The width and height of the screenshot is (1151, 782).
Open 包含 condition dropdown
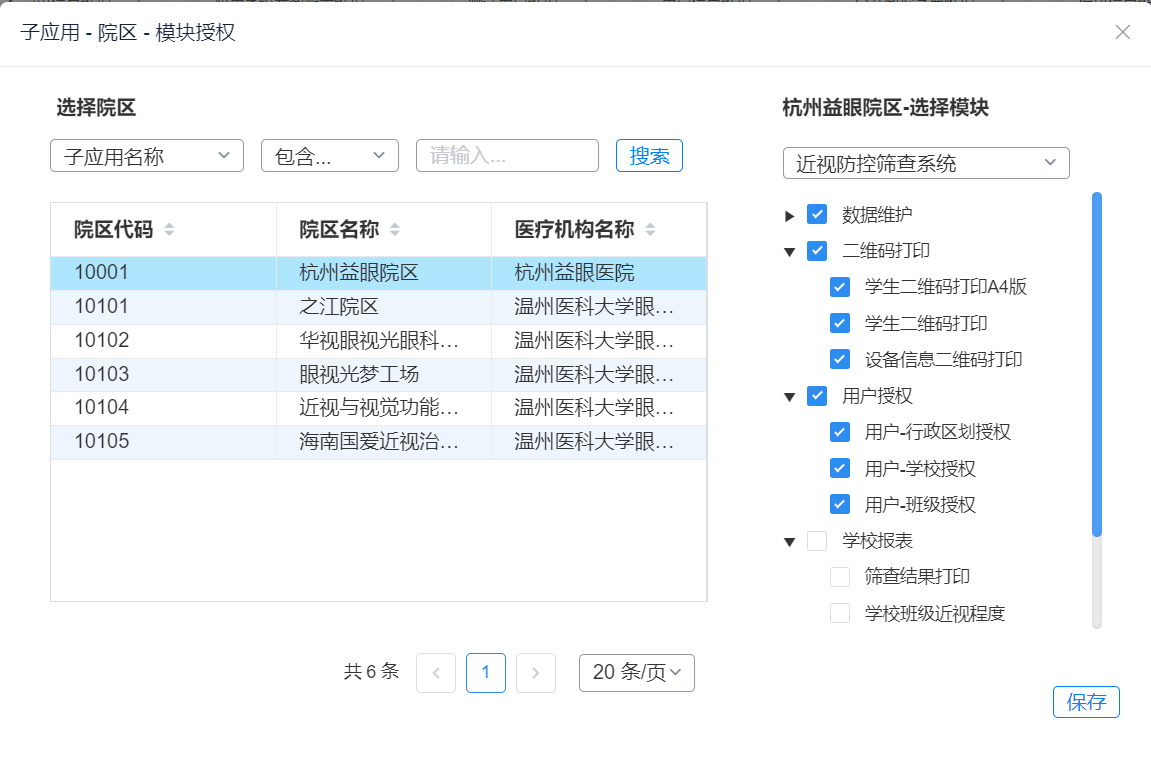pyautogui.click(x=330, y=156)
